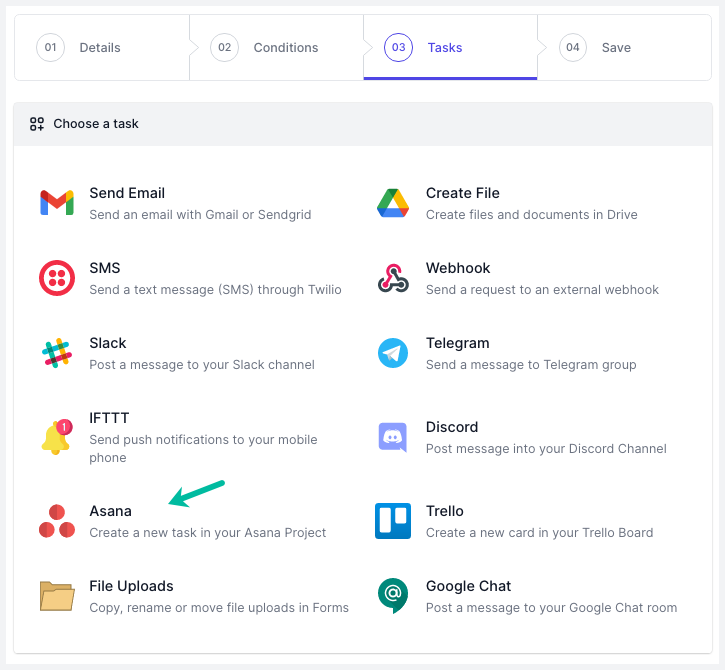Click the grid-plus icon beside Choose a task

click(37, 124)
